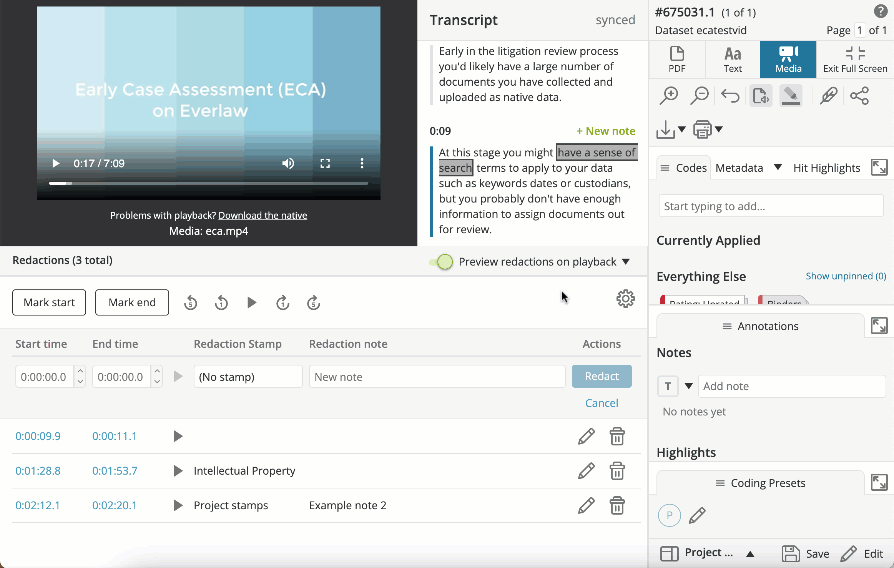Image resolution: width=894 pixels, height=568 pixels.
Task: Open the Redaction Stamp (No stamp) dropdown
Action: click(247, 377)
